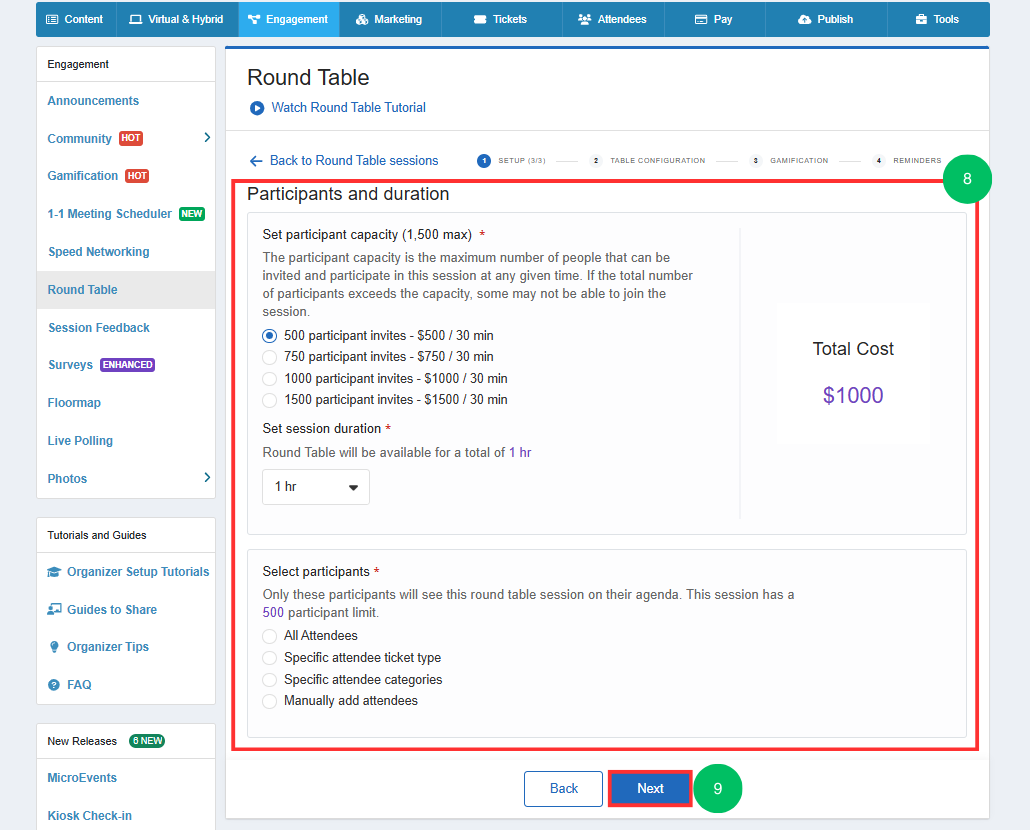1030x830 pixels.
Task: Open Live Polling page
Action: tap(80, 441)
